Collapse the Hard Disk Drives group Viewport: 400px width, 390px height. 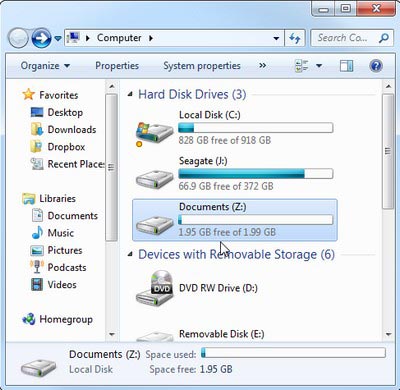(130, 95)
